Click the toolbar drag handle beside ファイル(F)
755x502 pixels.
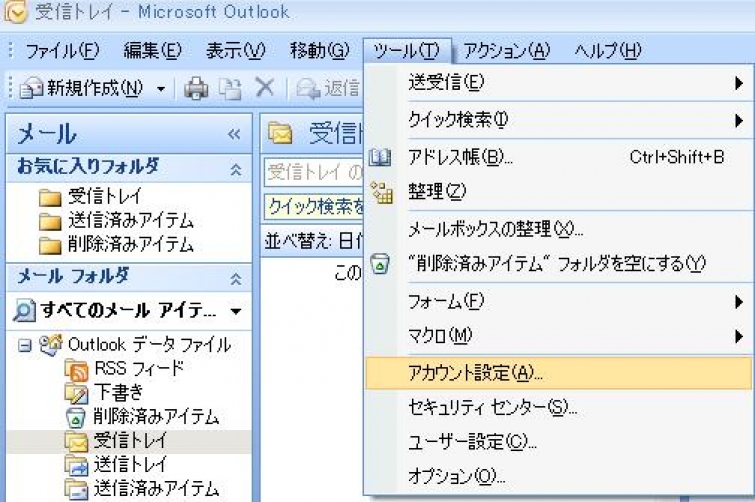[11, 51]
